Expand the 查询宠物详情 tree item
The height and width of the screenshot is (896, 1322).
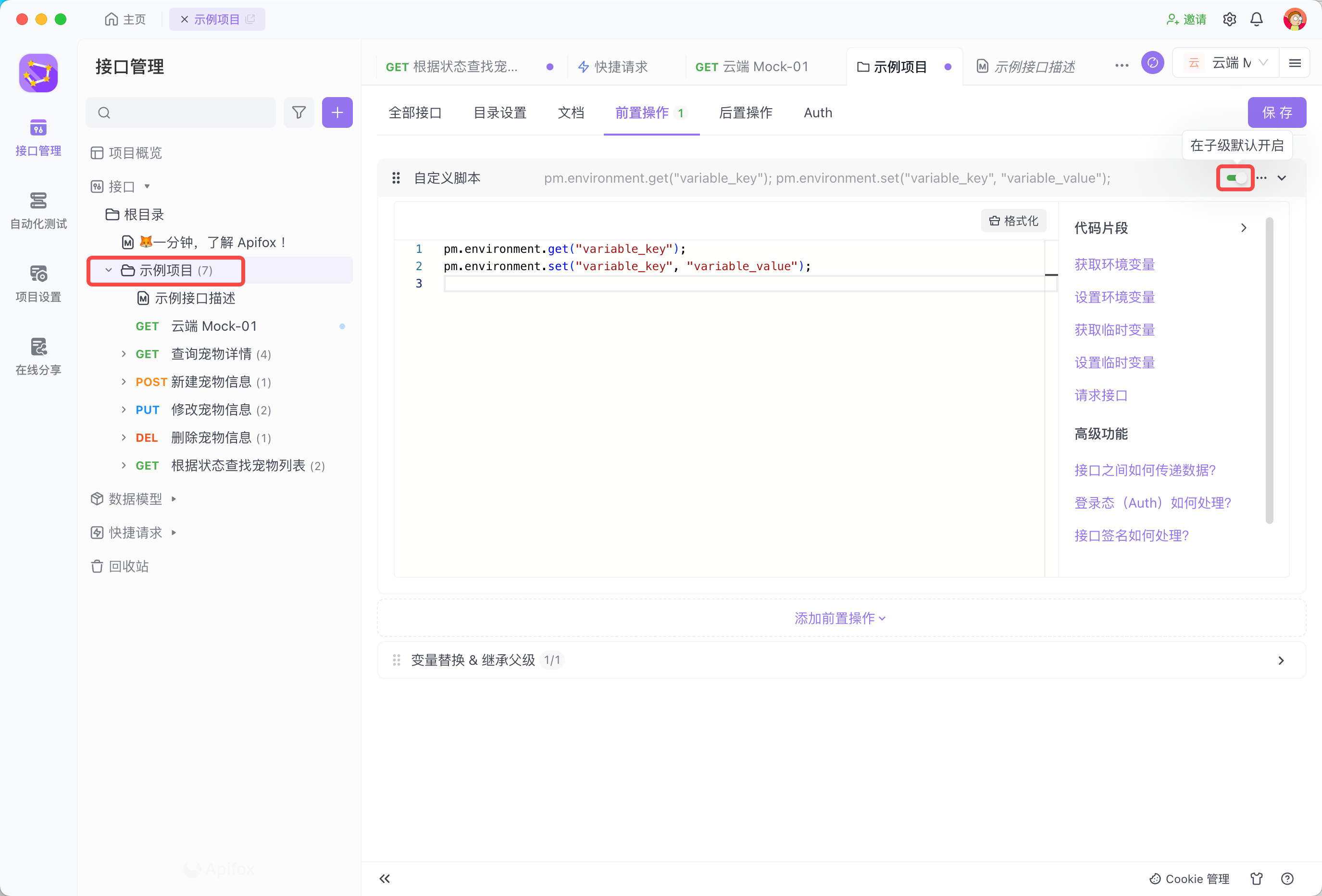coord(124,354)
